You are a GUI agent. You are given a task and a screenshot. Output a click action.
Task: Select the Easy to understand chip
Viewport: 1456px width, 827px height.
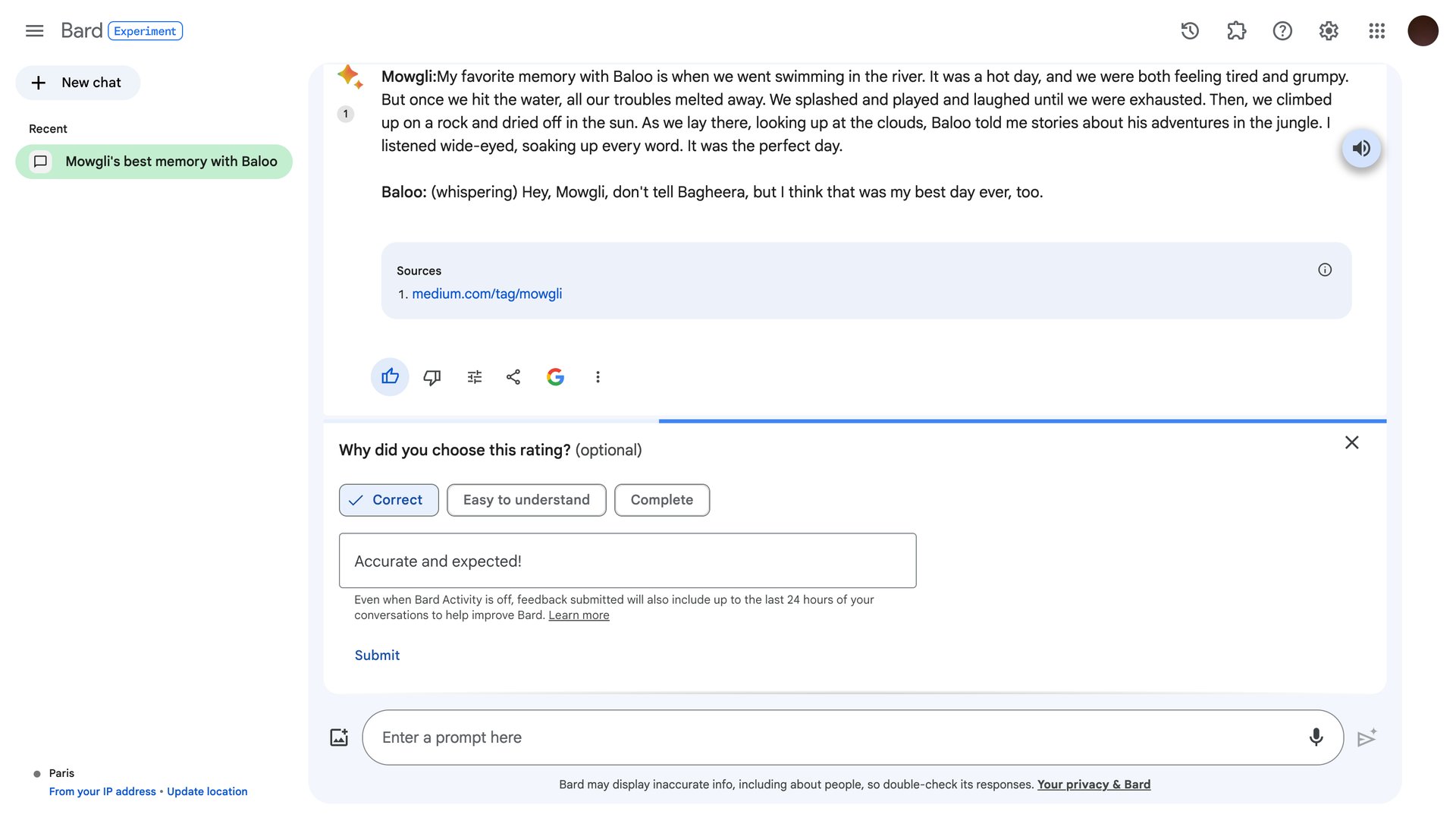pos(526,500)
